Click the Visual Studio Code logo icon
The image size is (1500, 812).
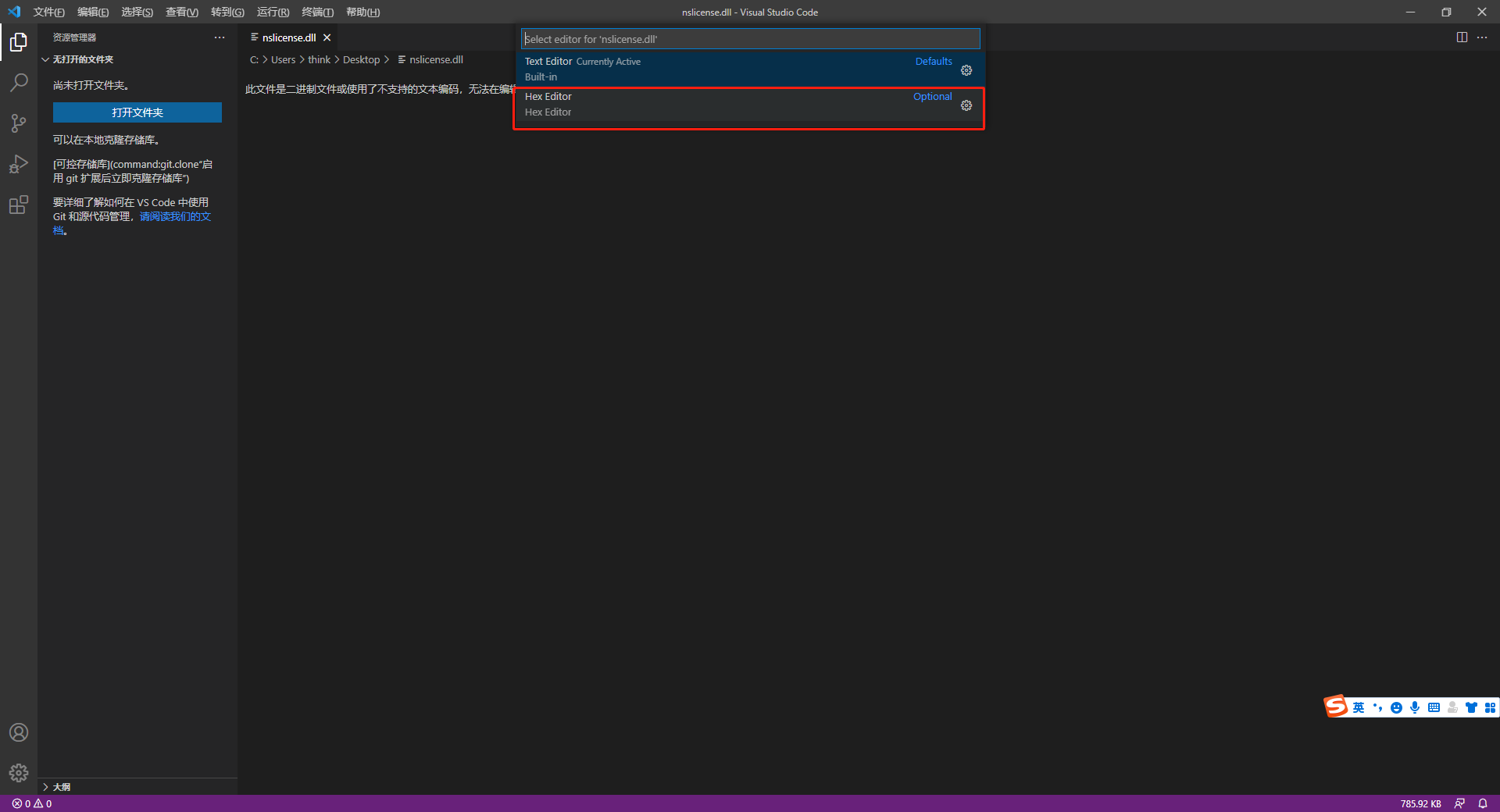coord(14,12)
